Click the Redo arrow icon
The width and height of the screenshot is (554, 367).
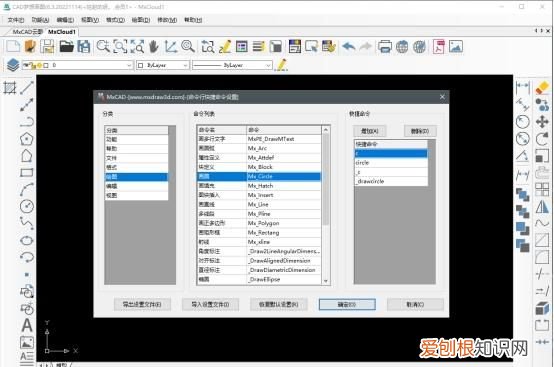click(366, 46)
